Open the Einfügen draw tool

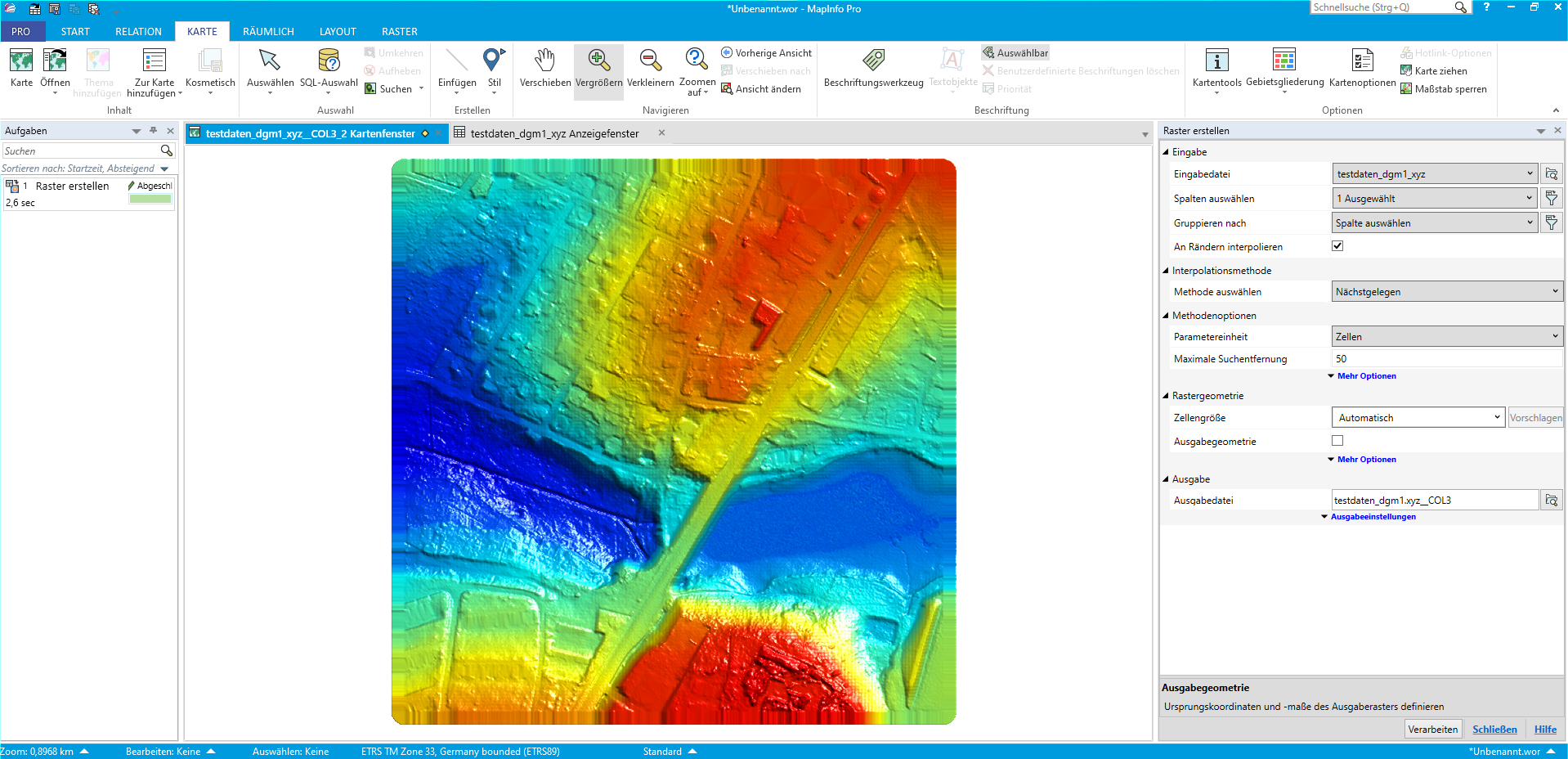(x=457, y=71)
